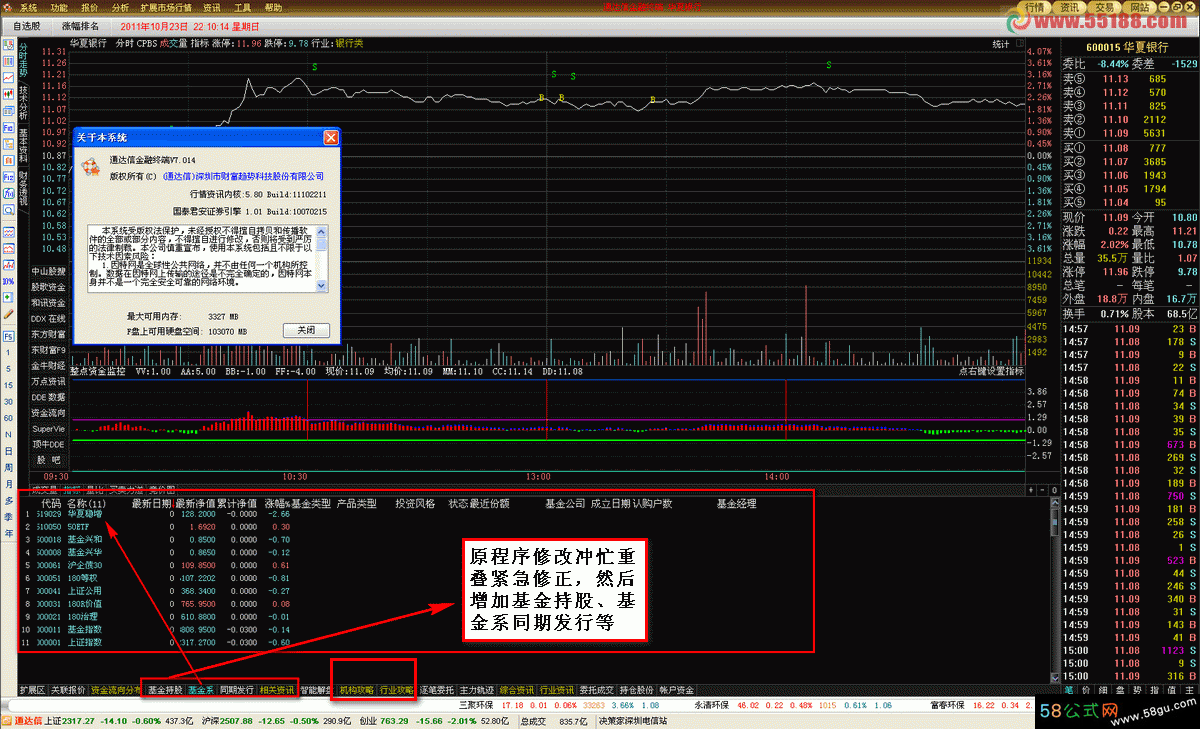The width and height of the screenshot is (1200, 729).
Task: Click 点右键设置指标 label under the chart
Action: pos(991,371)
